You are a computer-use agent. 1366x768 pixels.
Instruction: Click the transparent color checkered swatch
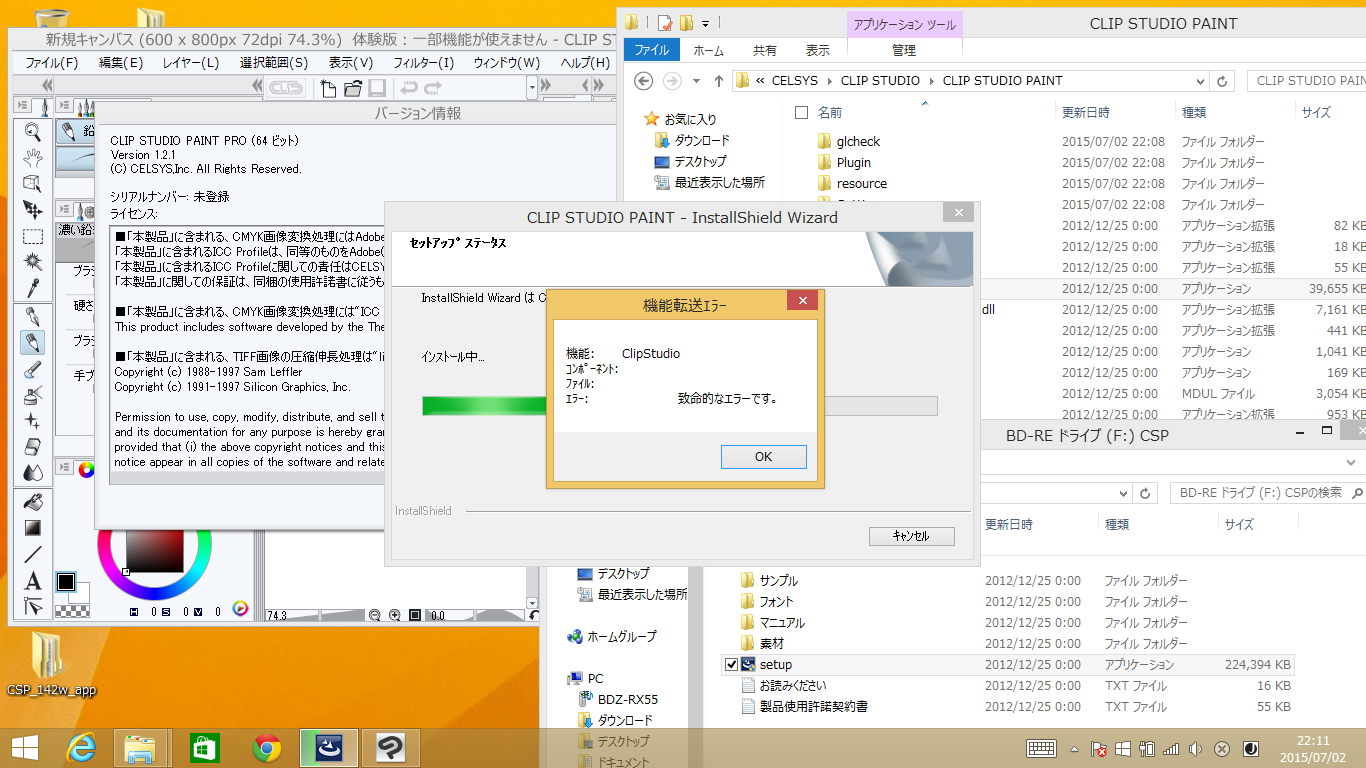72,609
